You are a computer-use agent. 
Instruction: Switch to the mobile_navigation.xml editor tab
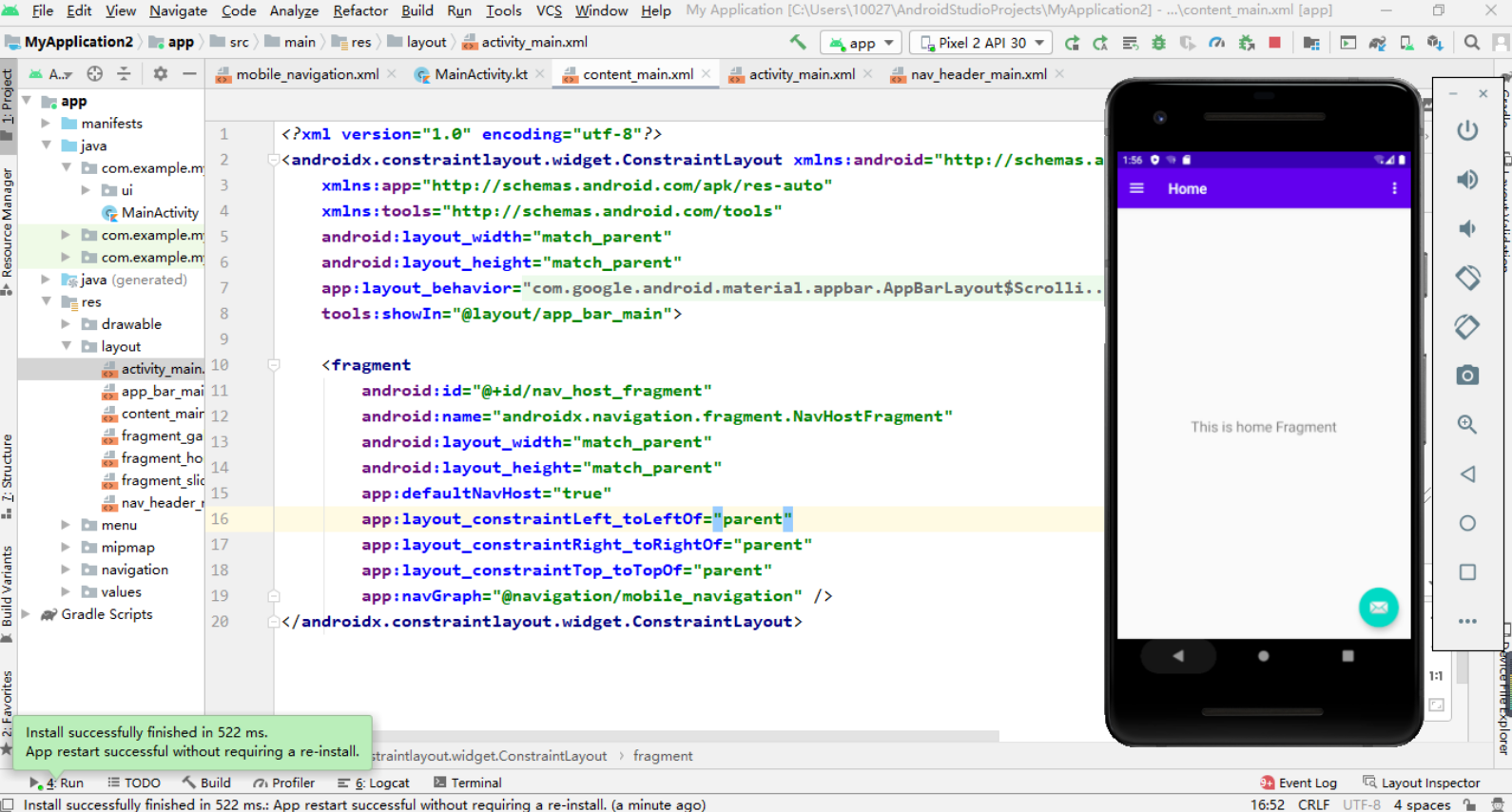point(306,74)
